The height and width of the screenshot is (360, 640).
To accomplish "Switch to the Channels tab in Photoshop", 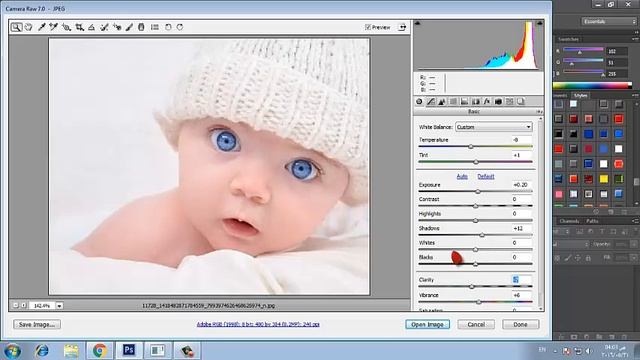I will click(569, 221).
